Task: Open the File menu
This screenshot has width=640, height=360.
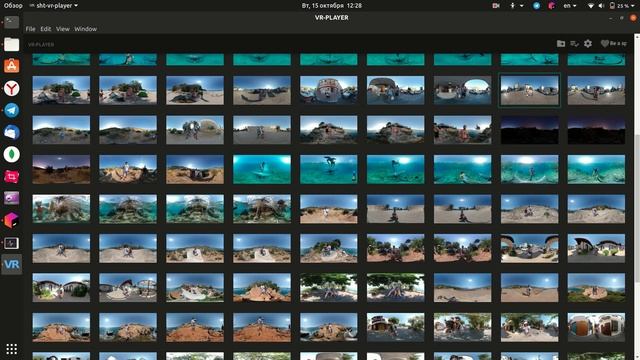Action: pos(30,29)
